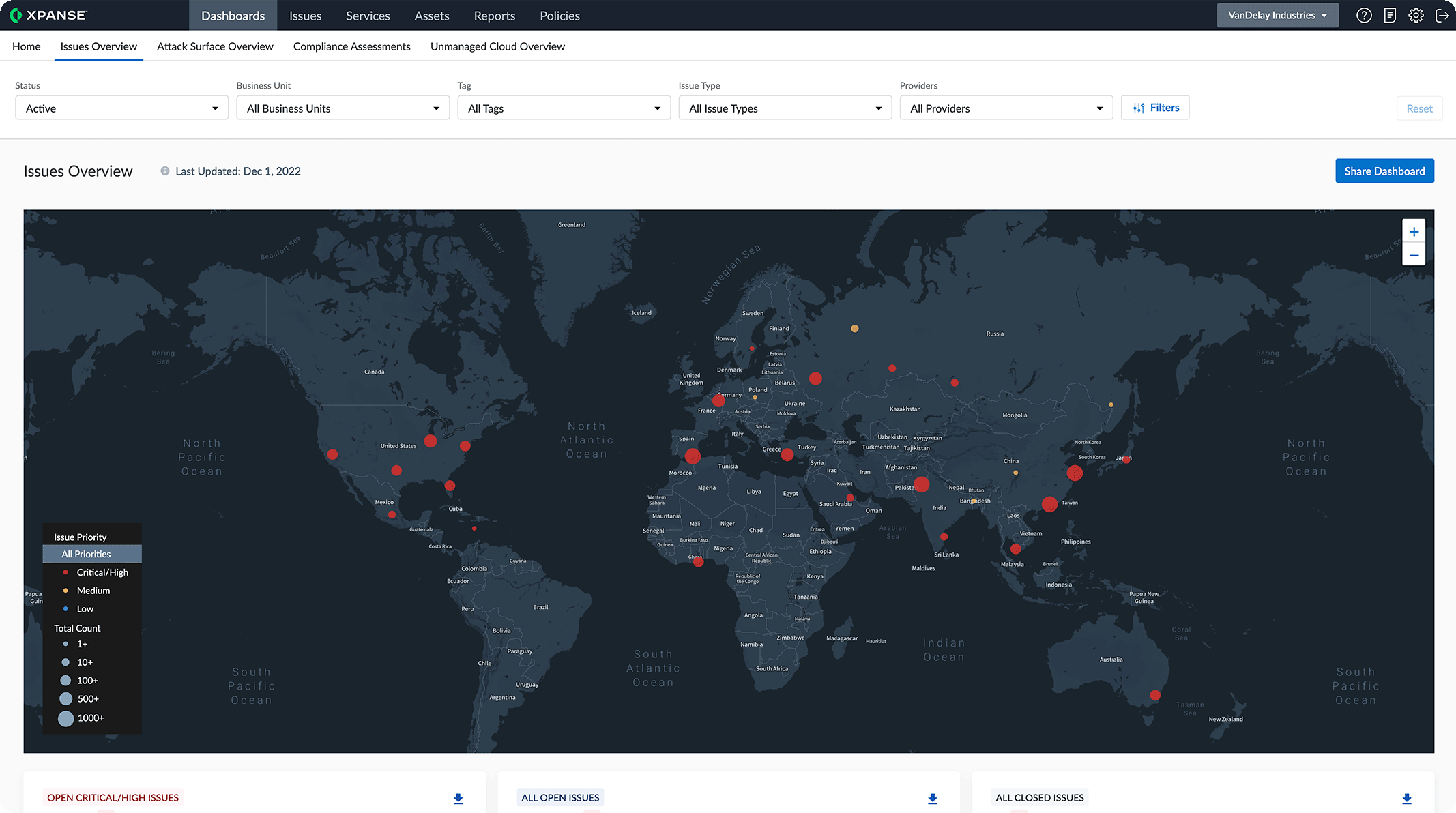The image size is (1456, 813).
Task: Switch to the Attack Surface Overview tab
Action: 215,46
